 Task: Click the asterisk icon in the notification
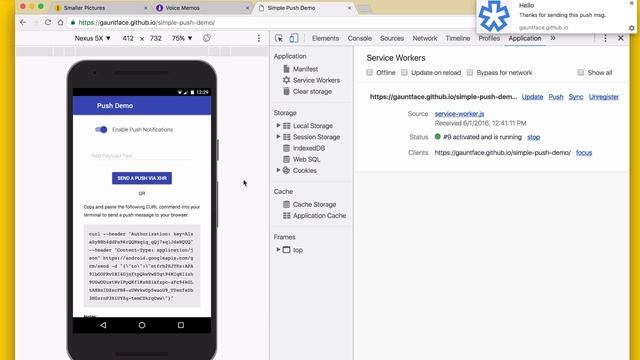[x=494, y=16]
